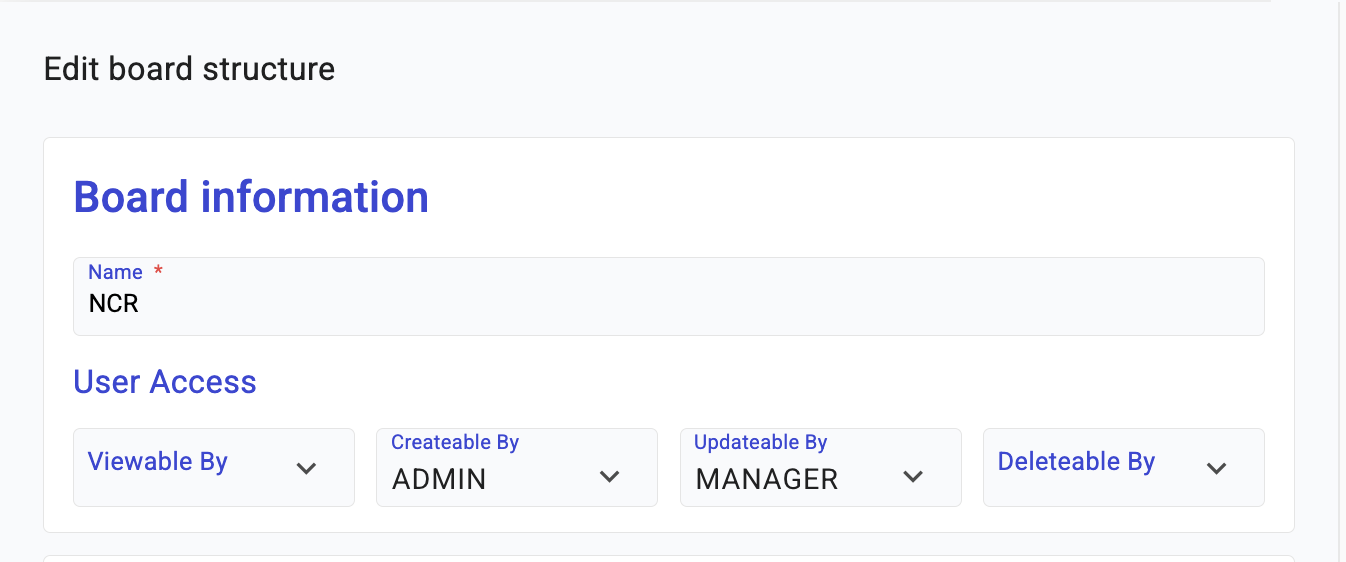The height and width of the screenshot is (562, 1346).
Task: Click the red required asterisk beside Name
Action: point(158,272)
